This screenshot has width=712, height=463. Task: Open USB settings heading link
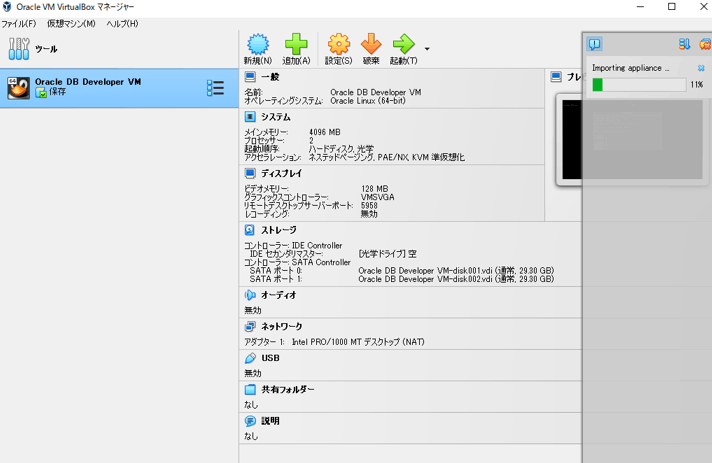point(270,358)
